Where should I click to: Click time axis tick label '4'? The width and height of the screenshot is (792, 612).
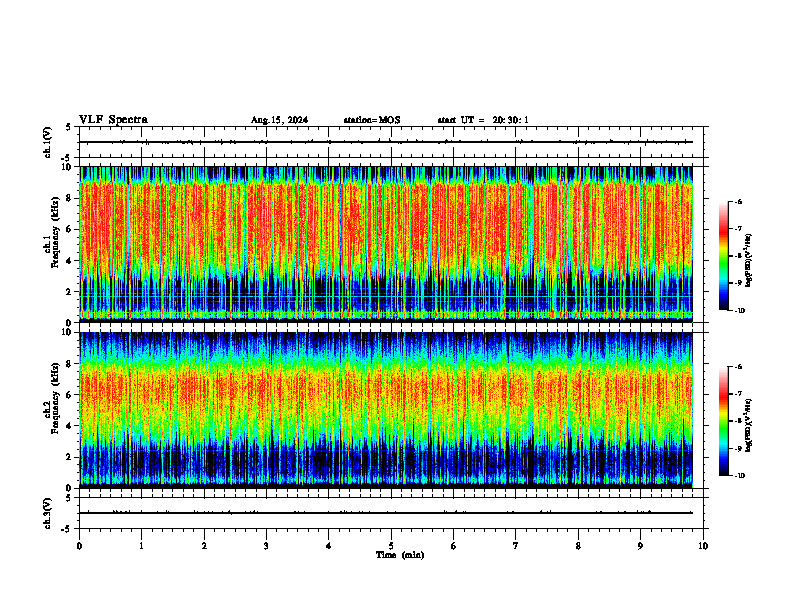(329, 546)
